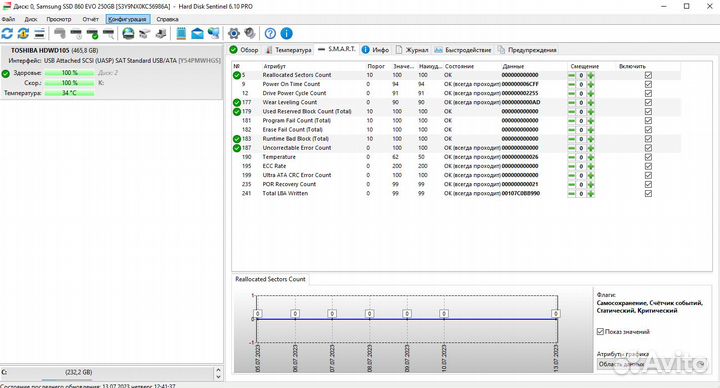This screenshot has width=720, height=388.
Task: Click the Атрибут column header
Action: (274, 67)
